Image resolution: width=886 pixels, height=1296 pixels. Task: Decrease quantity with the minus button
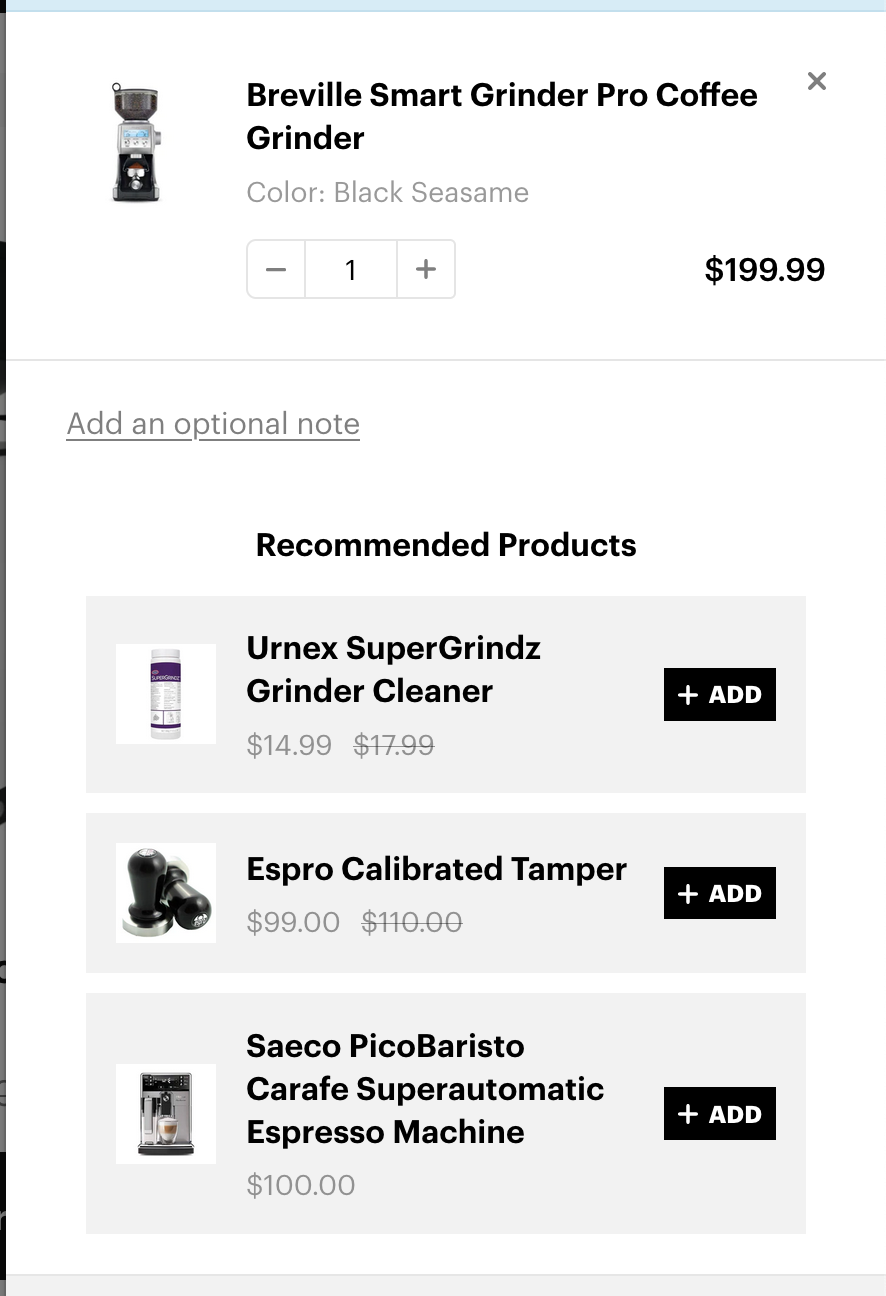pos(276,269)
